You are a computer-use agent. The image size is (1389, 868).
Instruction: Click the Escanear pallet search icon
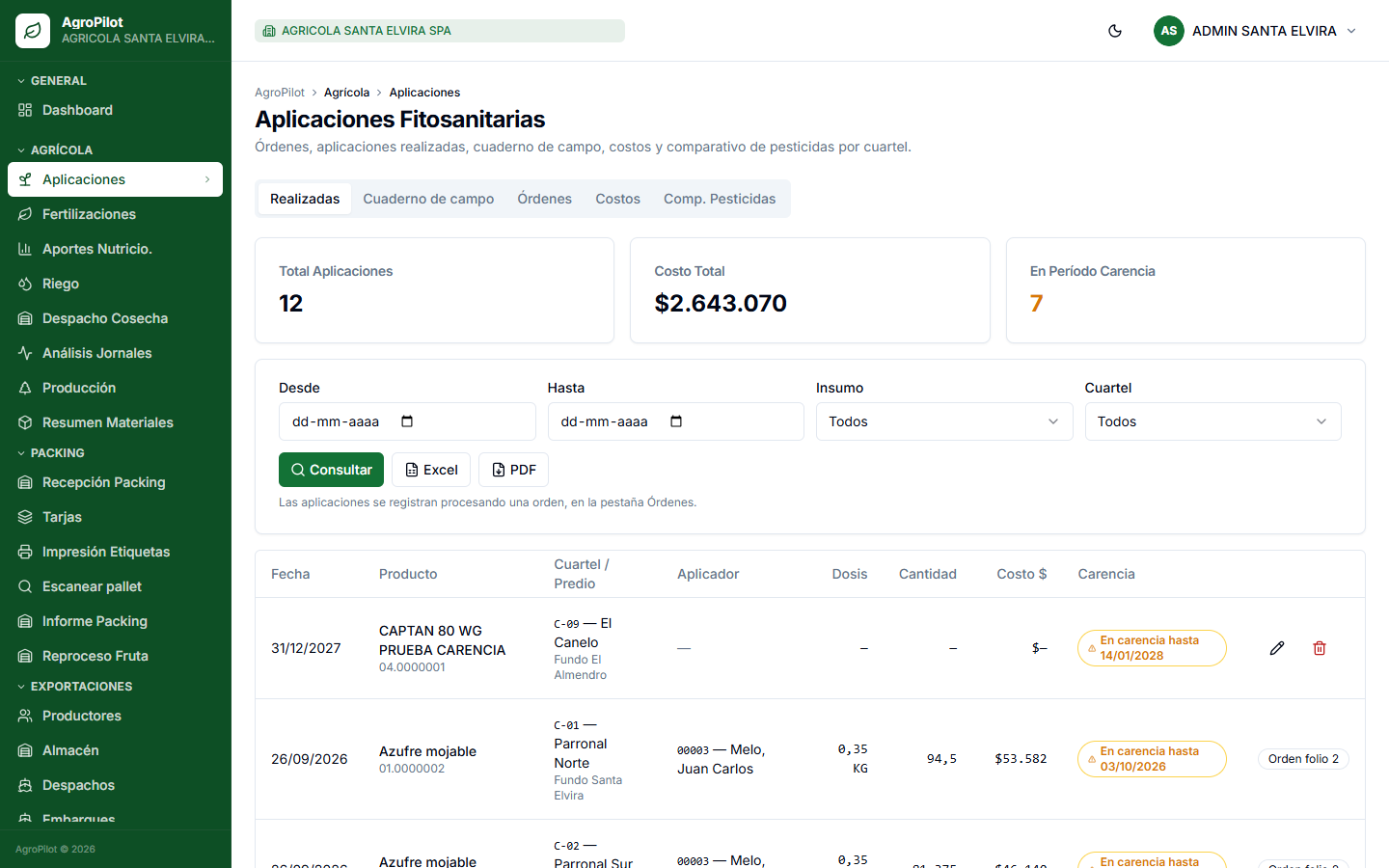click(x=25, y=586)
